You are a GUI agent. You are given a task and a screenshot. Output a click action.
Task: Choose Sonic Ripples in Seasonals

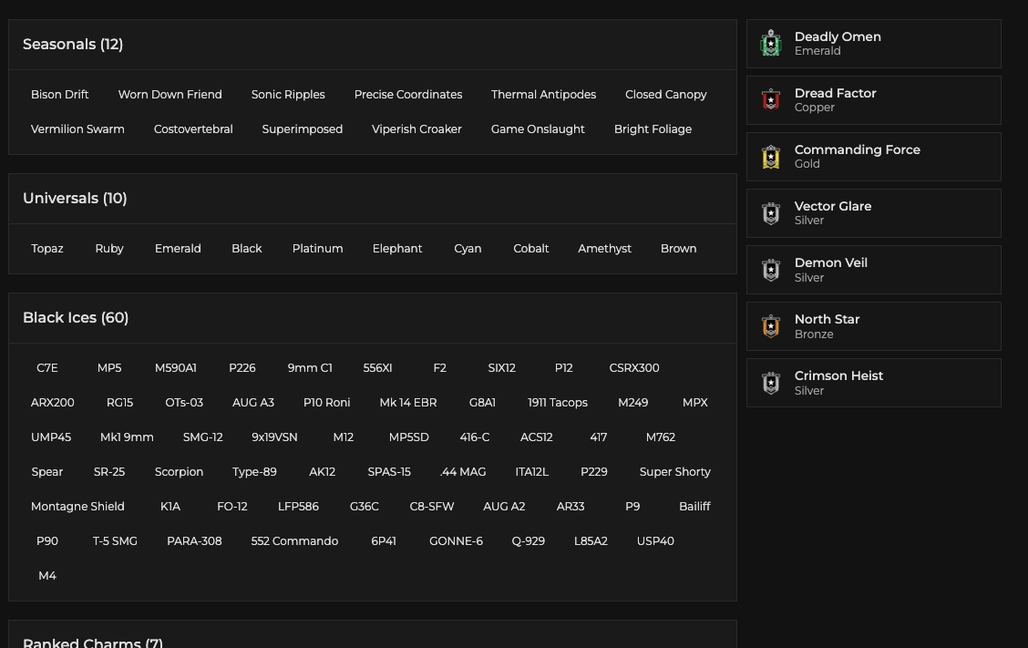(288, 94)
